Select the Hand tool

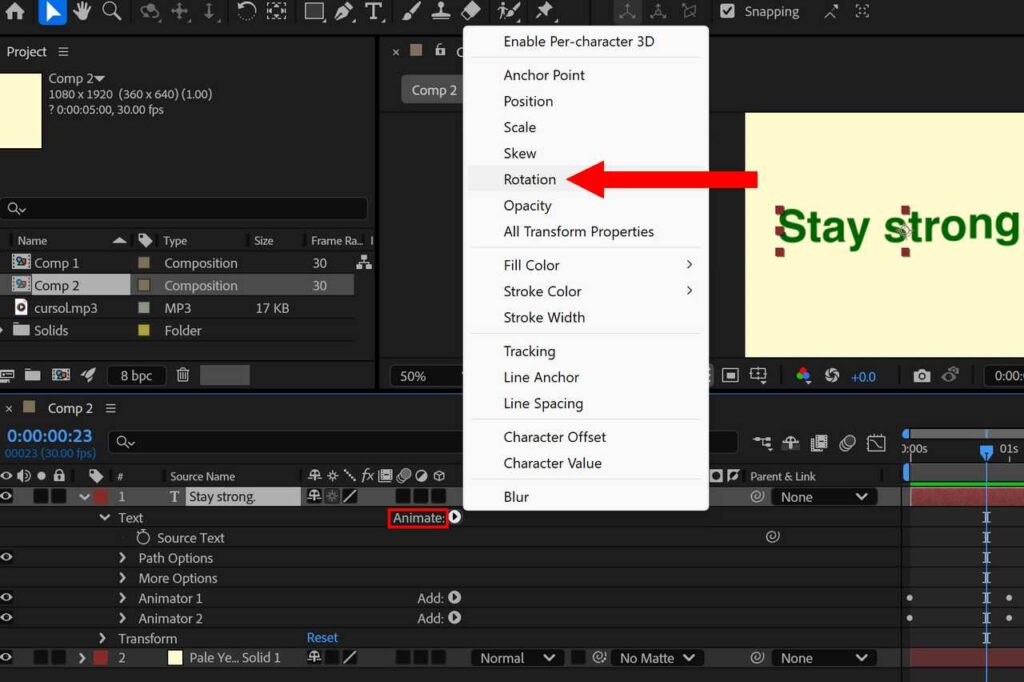[82, 11]
